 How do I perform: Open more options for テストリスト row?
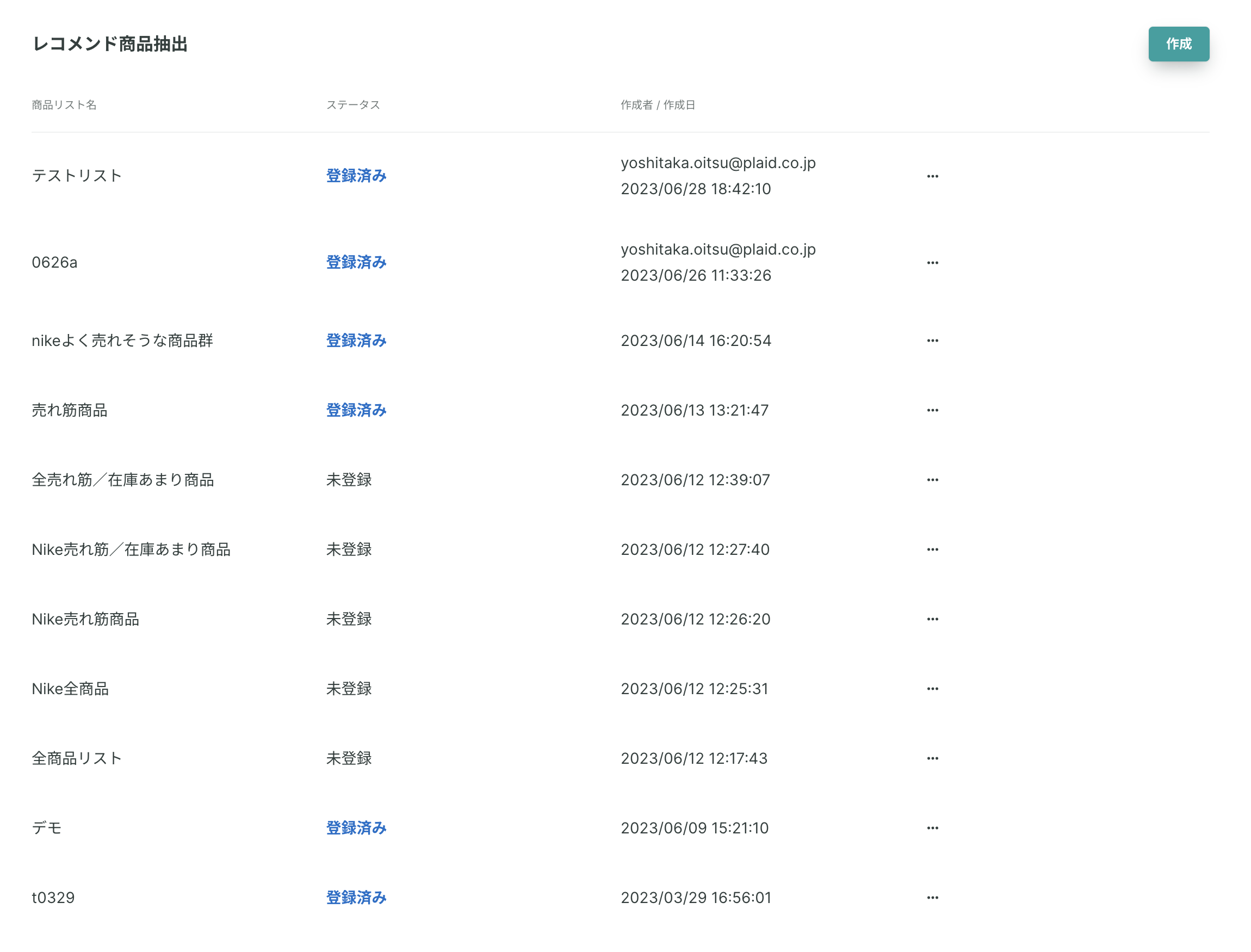[x=932, y=176]
